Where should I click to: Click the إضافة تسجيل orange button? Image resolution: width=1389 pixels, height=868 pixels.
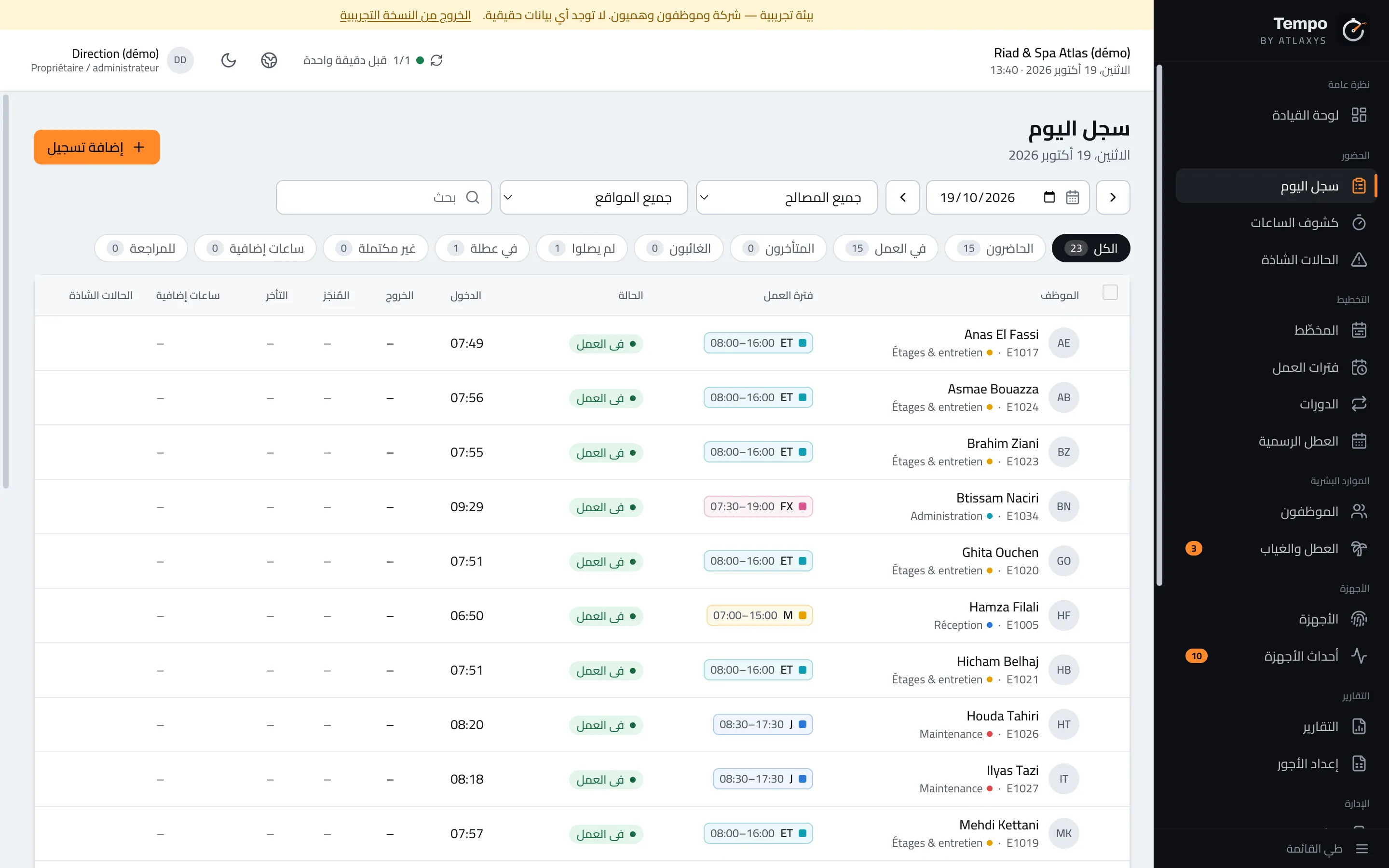pos(96,147)
